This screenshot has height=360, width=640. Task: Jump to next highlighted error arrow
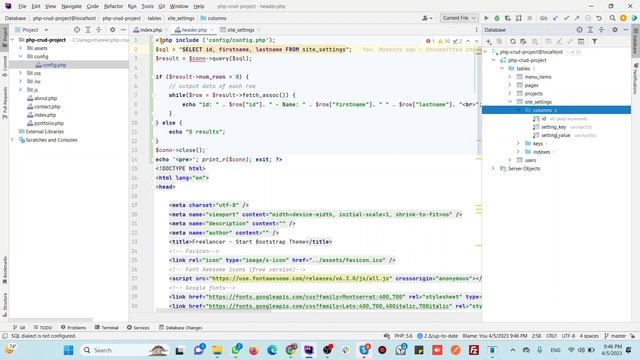click(x=476, y=41)
